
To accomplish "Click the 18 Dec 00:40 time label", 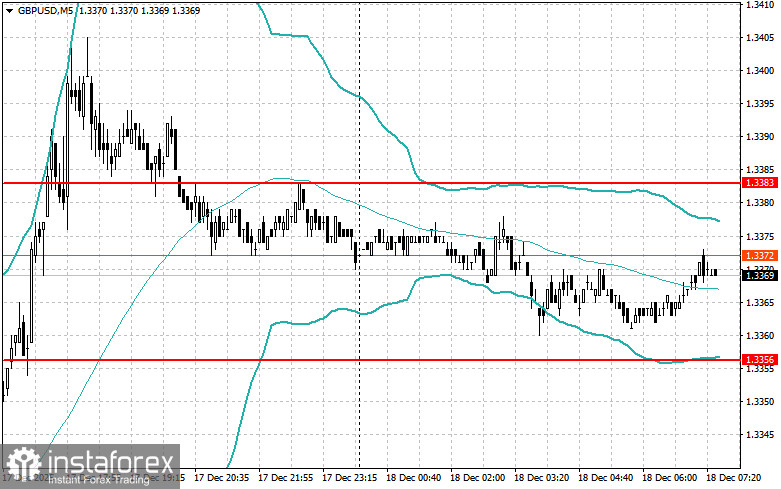I will coord(413,478).
